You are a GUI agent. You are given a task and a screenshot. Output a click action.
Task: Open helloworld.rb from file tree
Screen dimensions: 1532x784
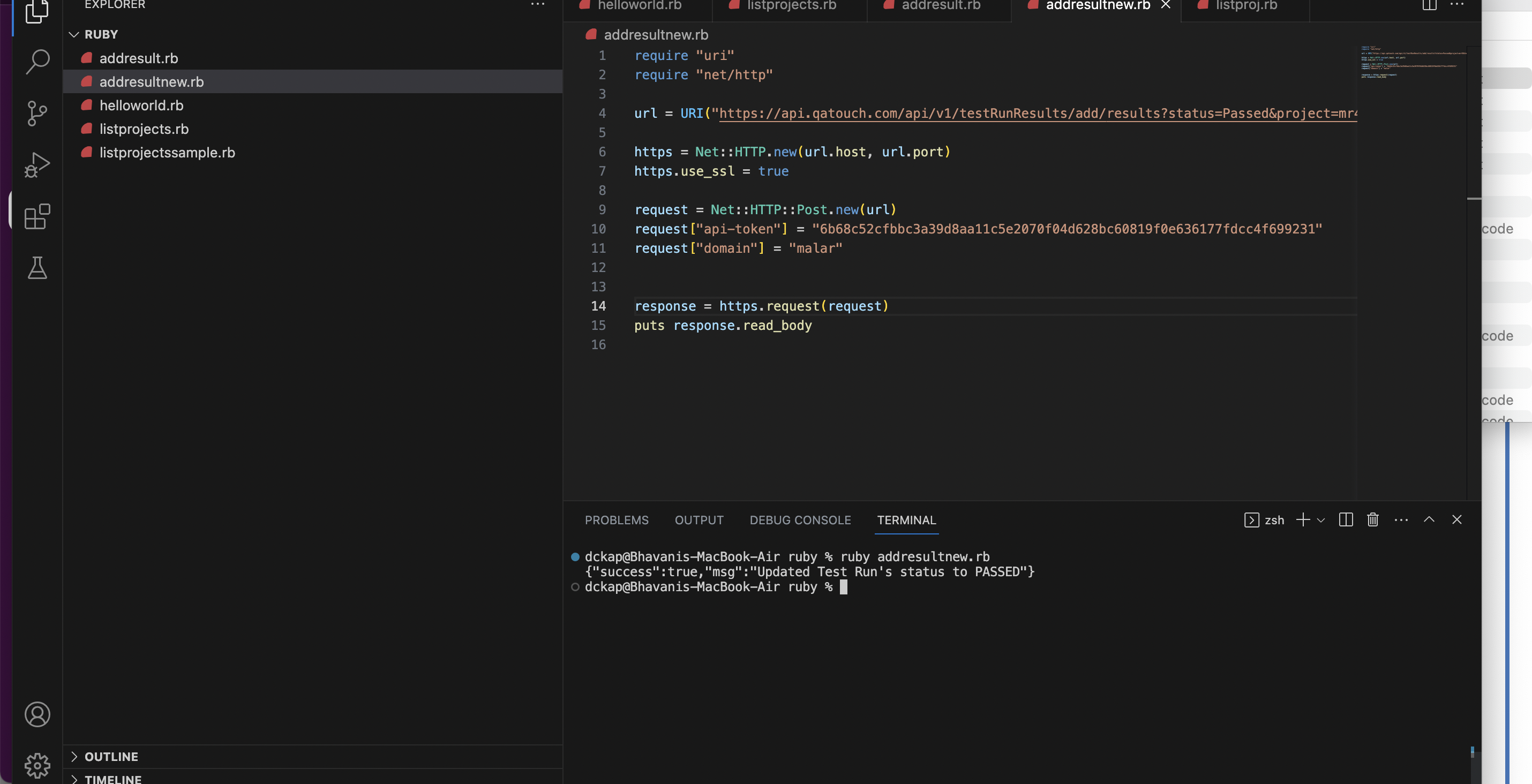(x=313, y=105)
